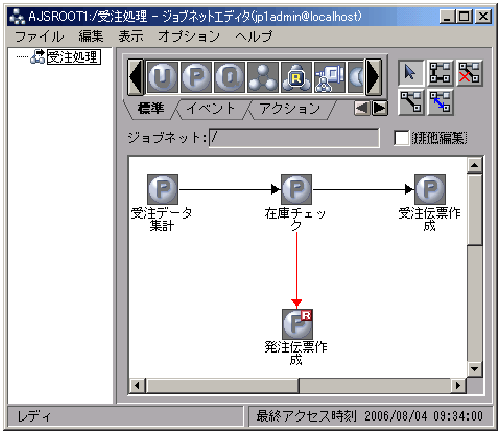This screenshot has height=434, width=501.
Task: Open the ヘルプ menu
Action: 253,36
